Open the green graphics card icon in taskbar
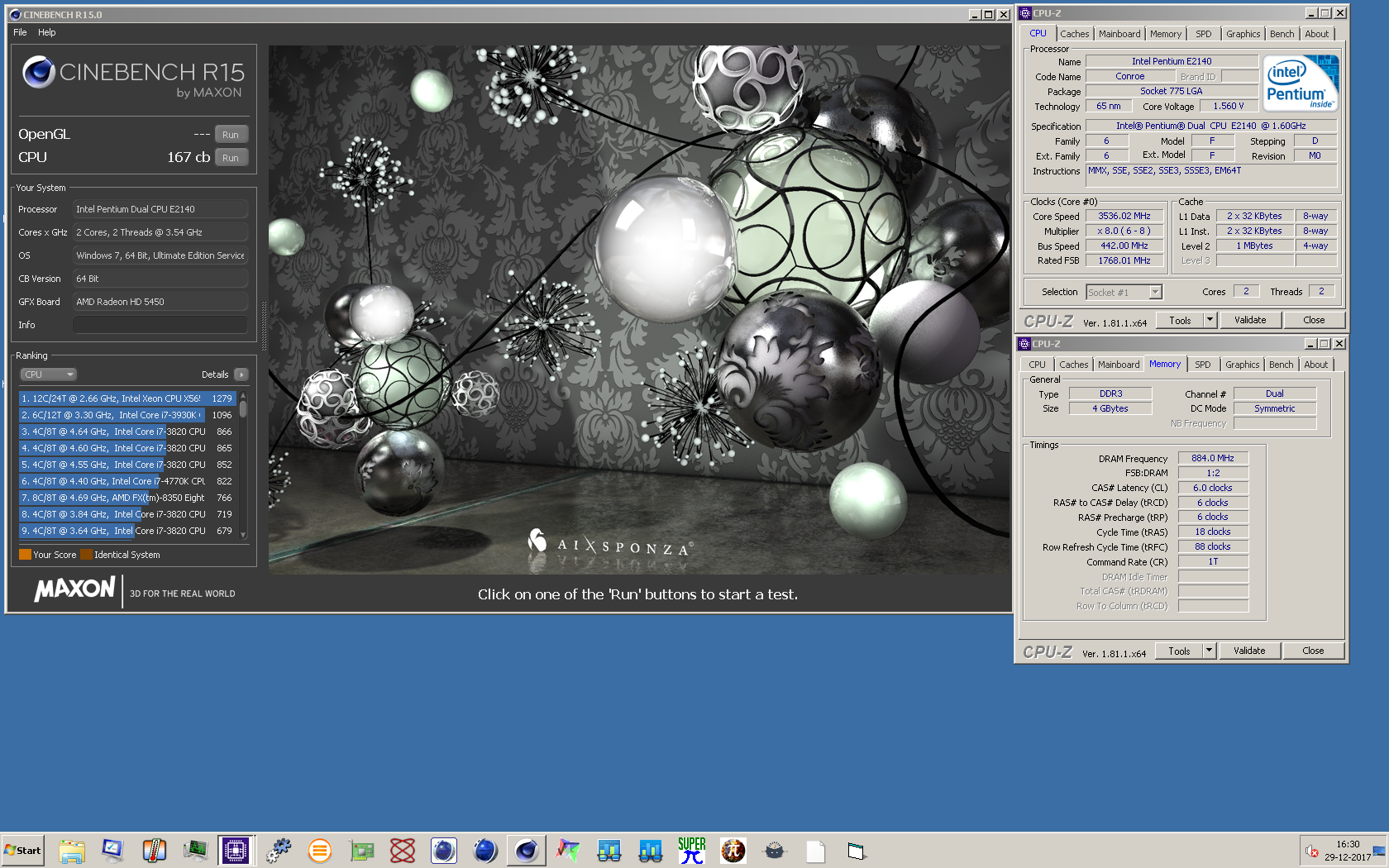1389x868 pixels. 361,851
